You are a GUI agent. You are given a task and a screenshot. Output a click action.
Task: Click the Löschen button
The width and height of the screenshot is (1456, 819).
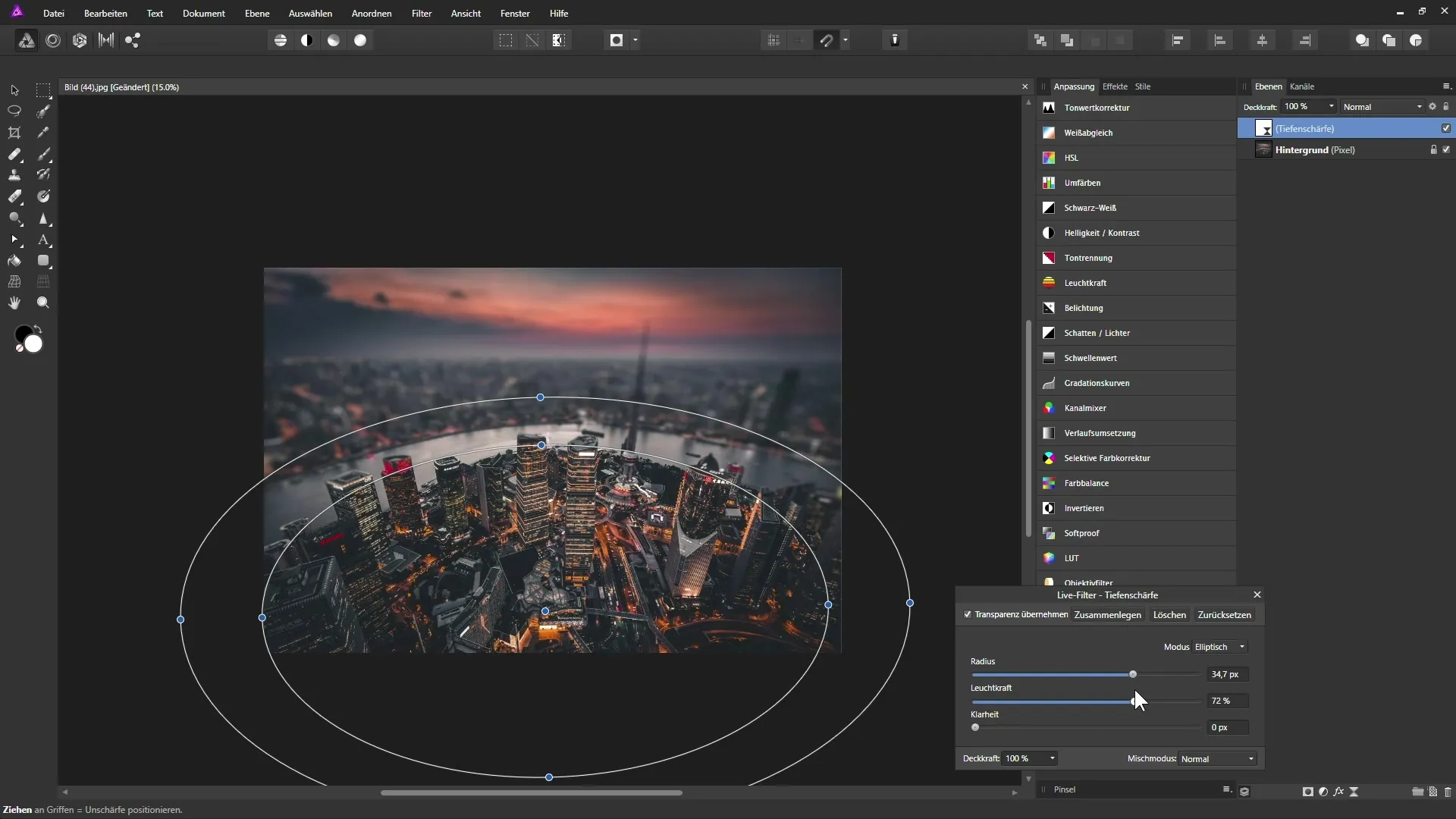click(1169, 615)
